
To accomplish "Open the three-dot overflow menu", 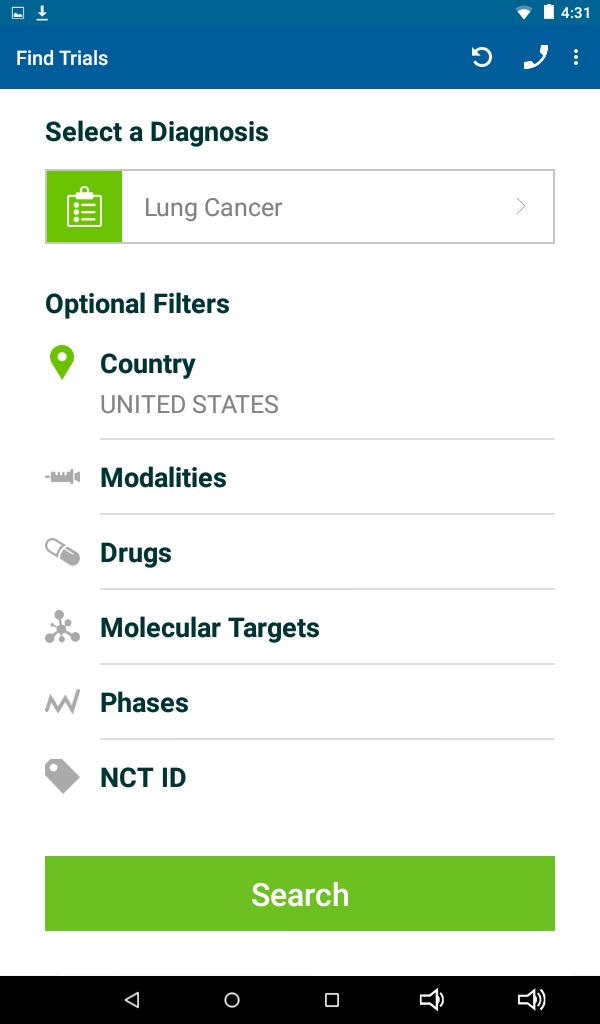I will pos(576,57).
